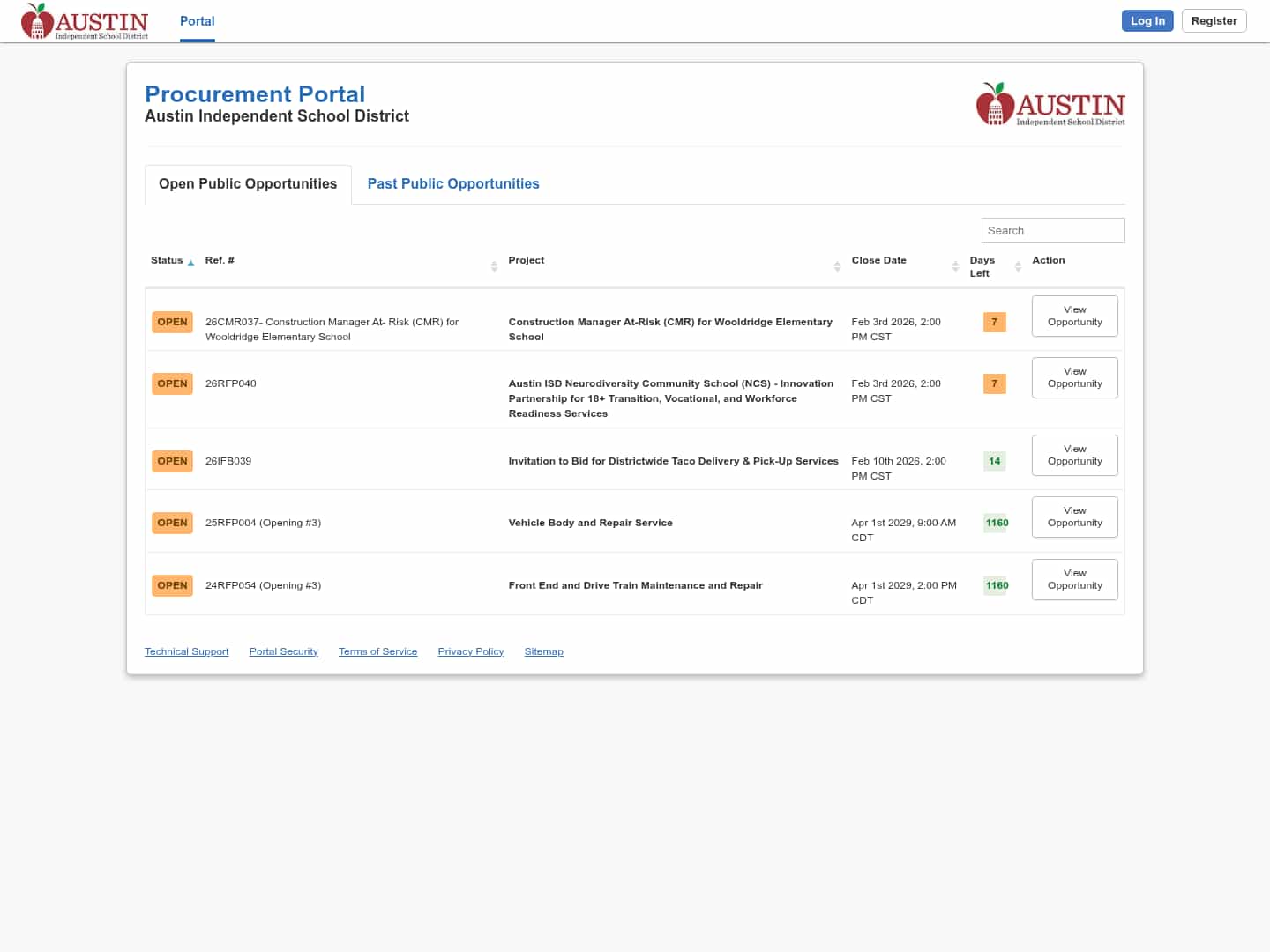Open the Portal navigation item
Screen dimensions: 1270x952
tap(197, 21)
